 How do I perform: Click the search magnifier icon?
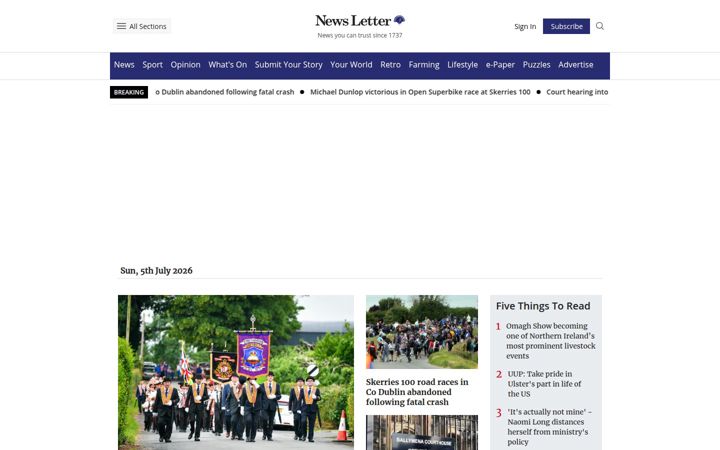point(600,26)
